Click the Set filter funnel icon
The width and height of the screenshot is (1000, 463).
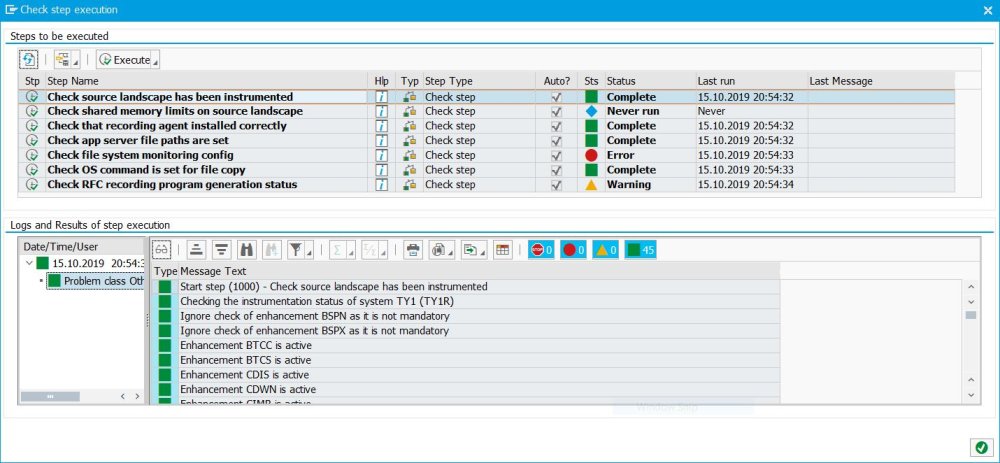pyautogui.click(x=295, y=250)
